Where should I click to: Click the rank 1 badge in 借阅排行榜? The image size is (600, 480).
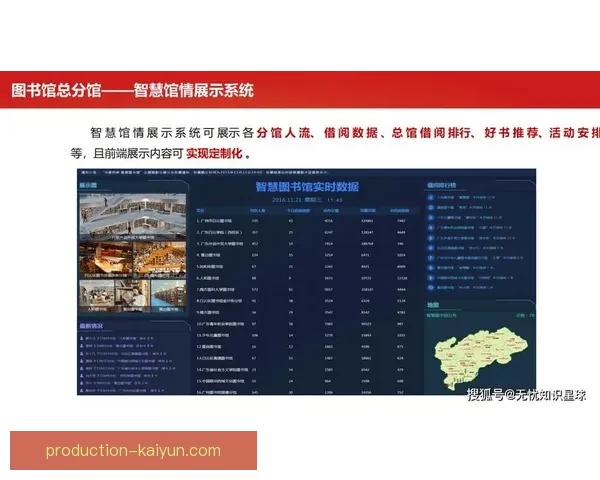(430, 198)
